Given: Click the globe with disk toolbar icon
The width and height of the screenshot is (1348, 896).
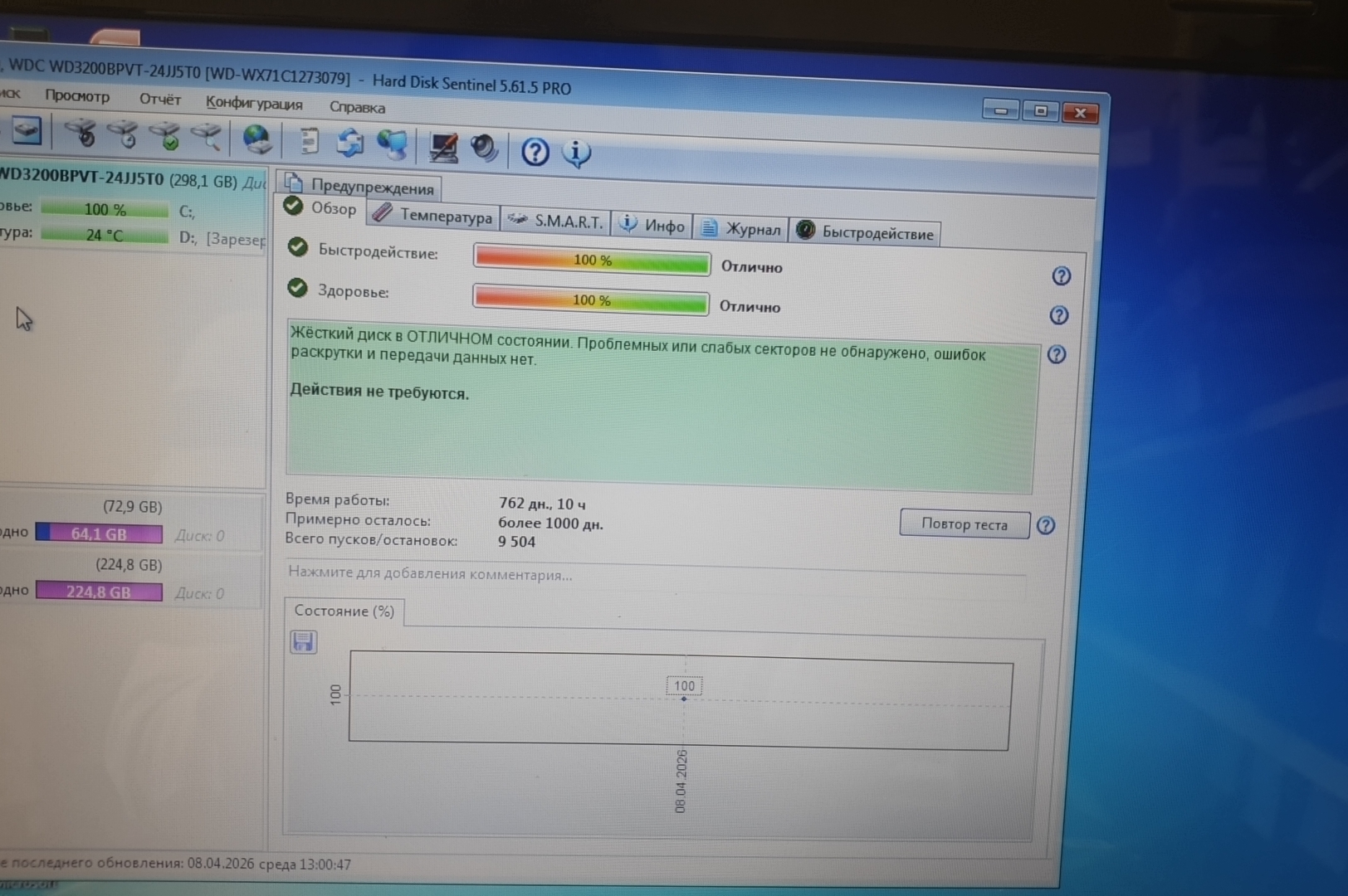Looking at the screenshot, I should (257, 139).
